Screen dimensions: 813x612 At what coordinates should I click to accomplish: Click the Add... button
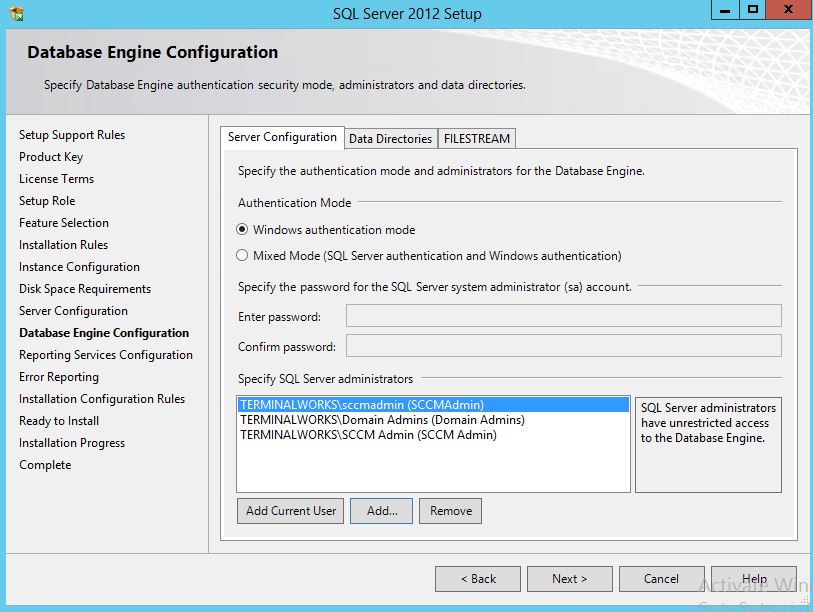[382, 511]
